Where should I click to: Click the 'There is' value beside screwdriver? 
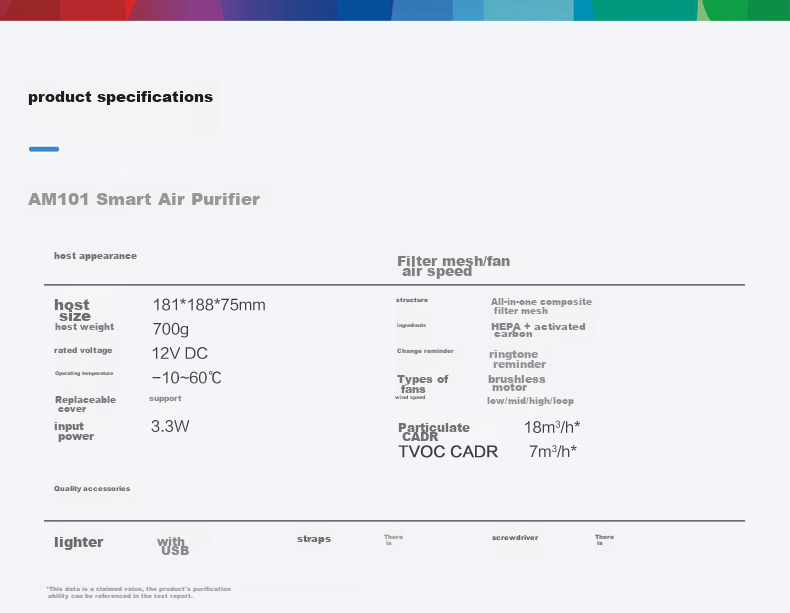(x=604, y=540)
